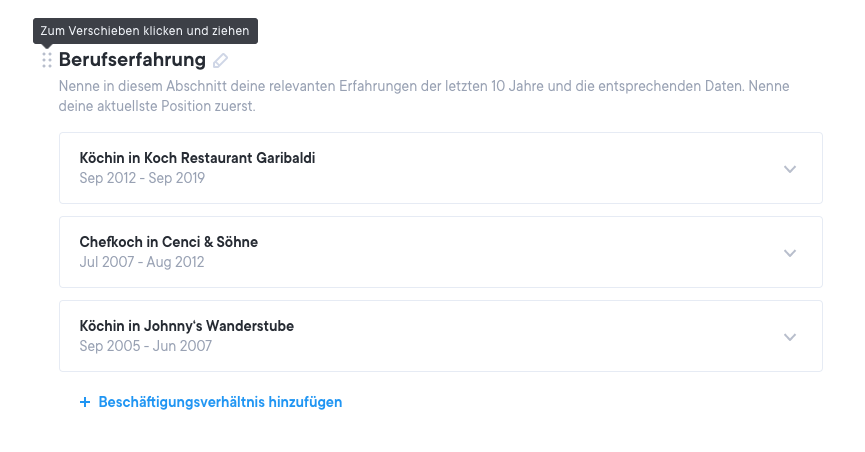Click the first line of the section description
This screenshot has width=865, height=452.
tap(424, 87)
